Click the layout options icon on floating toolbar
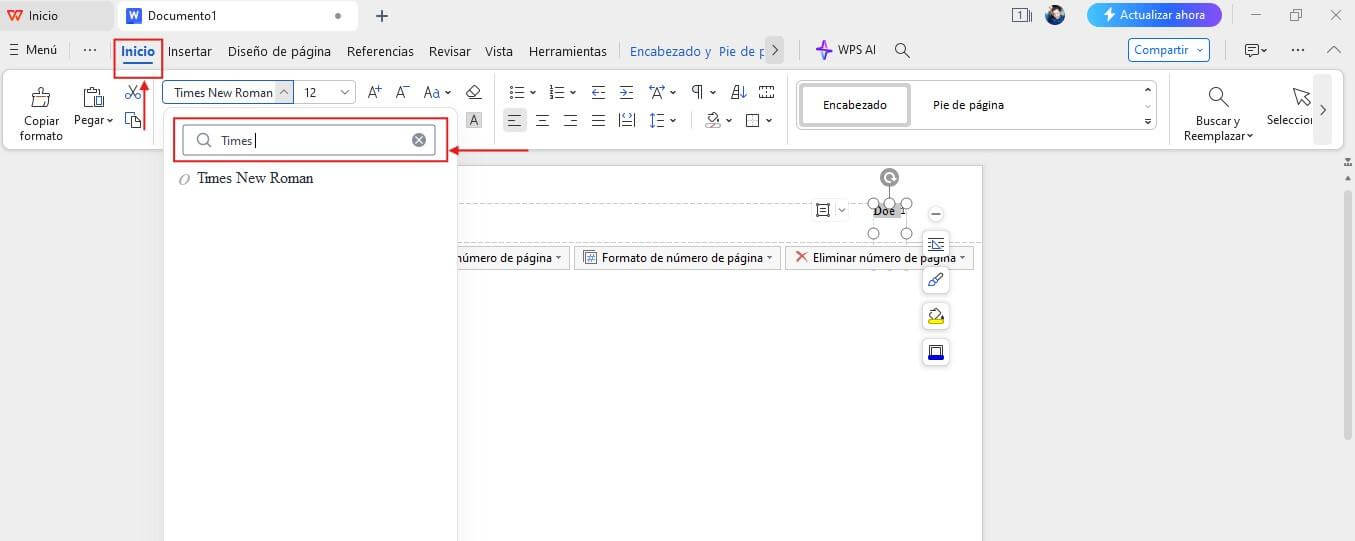 click(x=936, y=244)
